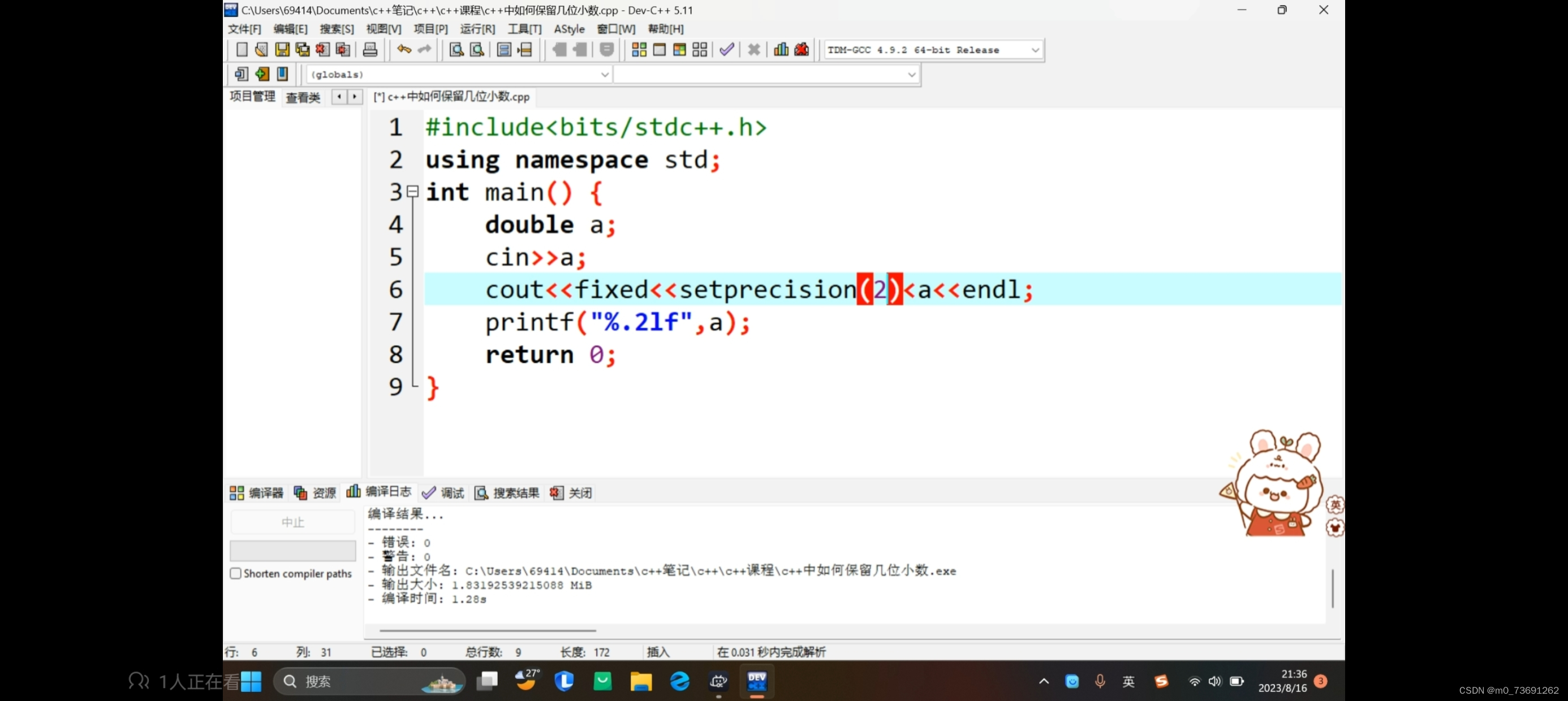Click the Profile analysis chart icon
Viewport: 1568px width, 701px height.
pos(781,50)
